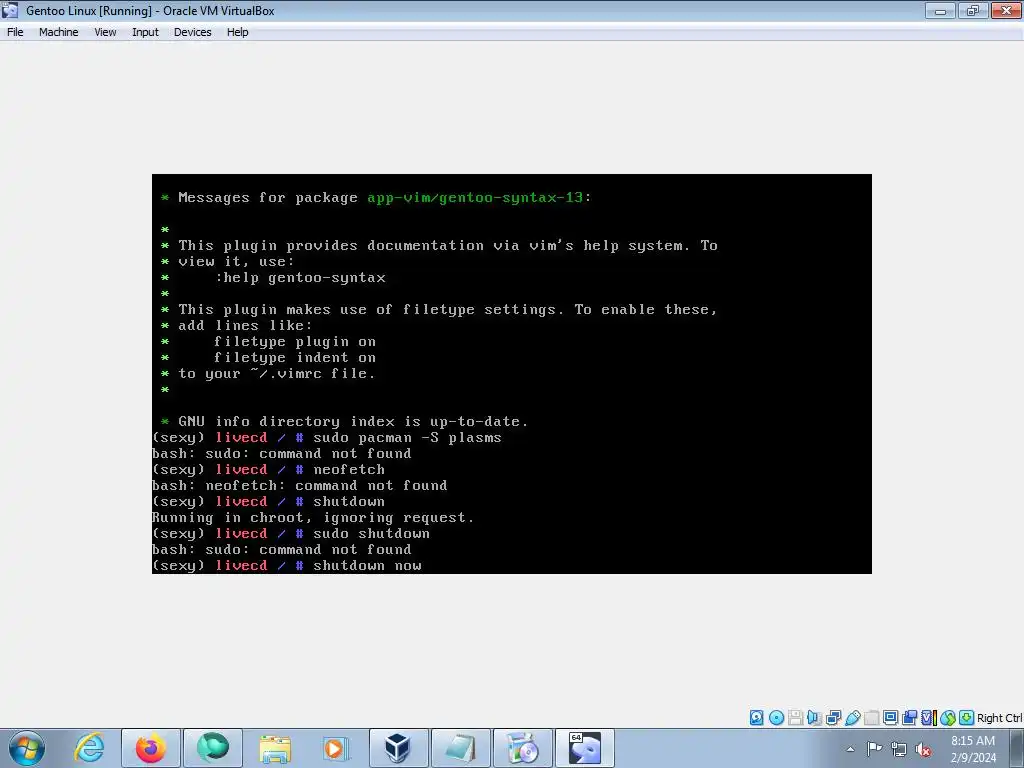
Task: Open the recording status icon
Action: [909, 718]
